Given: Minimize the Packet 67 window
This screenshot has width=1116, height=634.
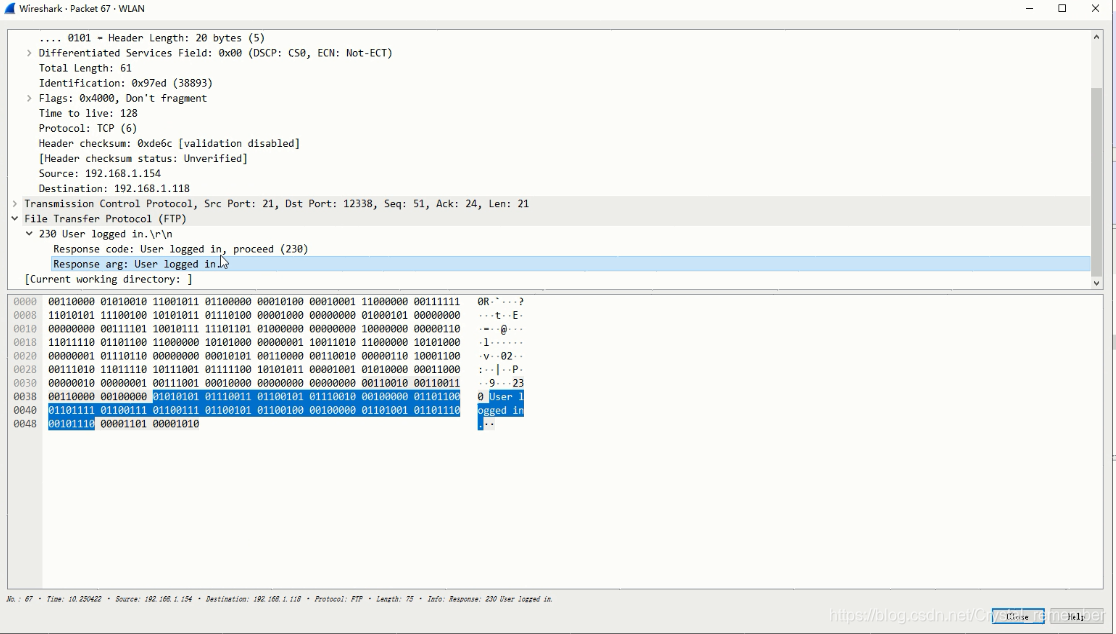Looking at the screenshot, I should [x=1029, y=9].
